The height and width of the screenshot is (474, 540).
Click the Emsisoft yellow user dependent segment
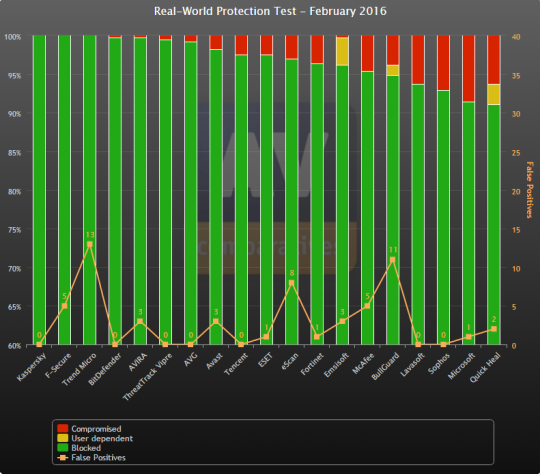(342, 51)
